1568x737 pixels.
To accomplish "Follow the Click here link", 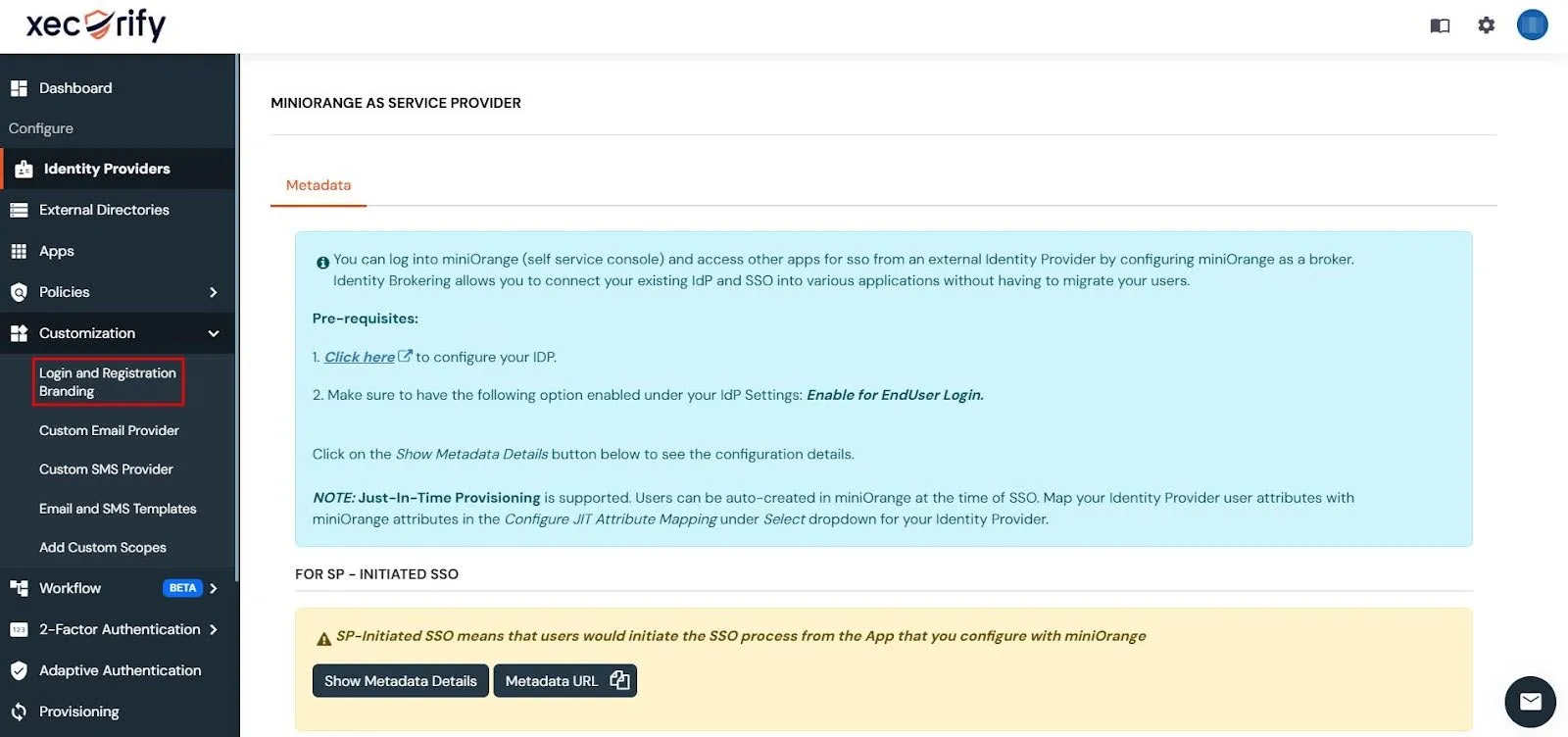I will pos(360,357).
